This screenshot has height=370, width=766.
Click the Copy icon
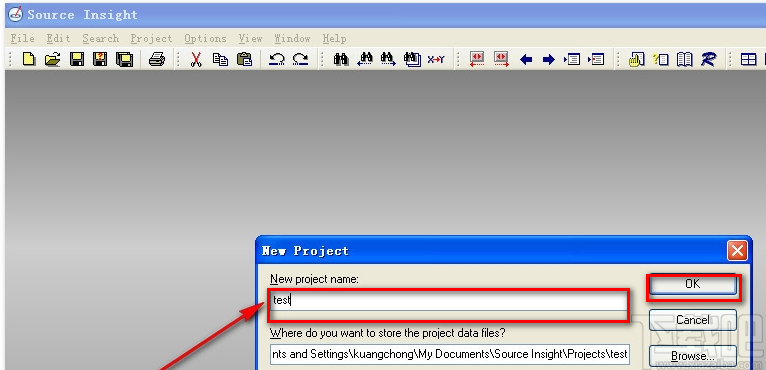tap(220, 60)
